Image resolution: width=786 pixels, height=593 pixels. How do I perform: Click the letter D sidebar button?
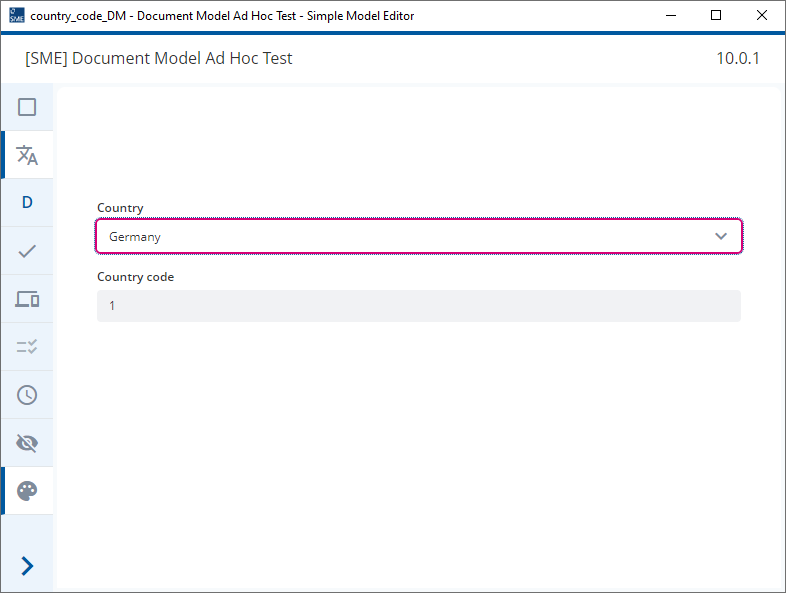27,203
